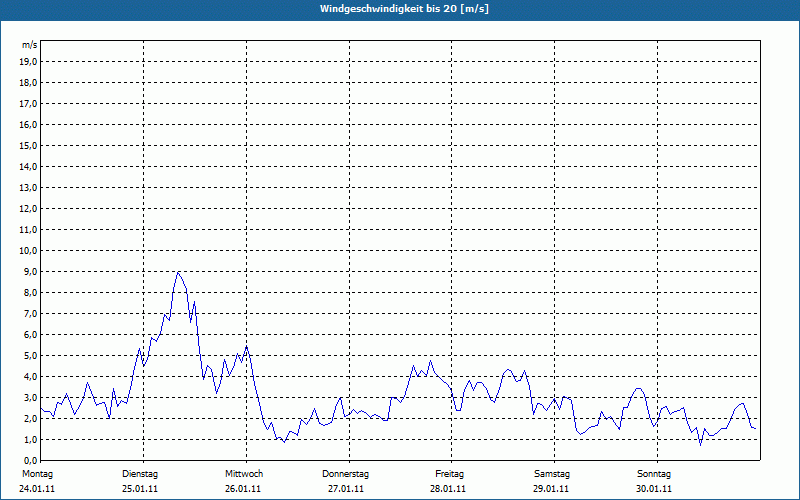Click the 5,0 axis value
The image size is (800, 500).
pos(30,356)
